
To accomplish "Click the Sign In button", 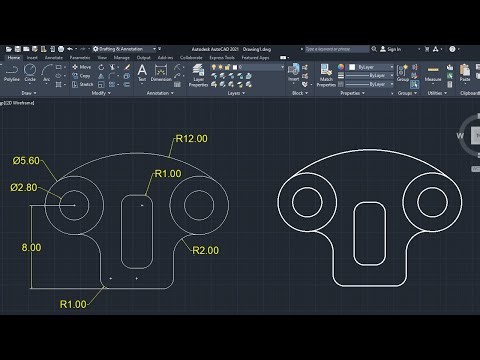I will coord(391,49).
